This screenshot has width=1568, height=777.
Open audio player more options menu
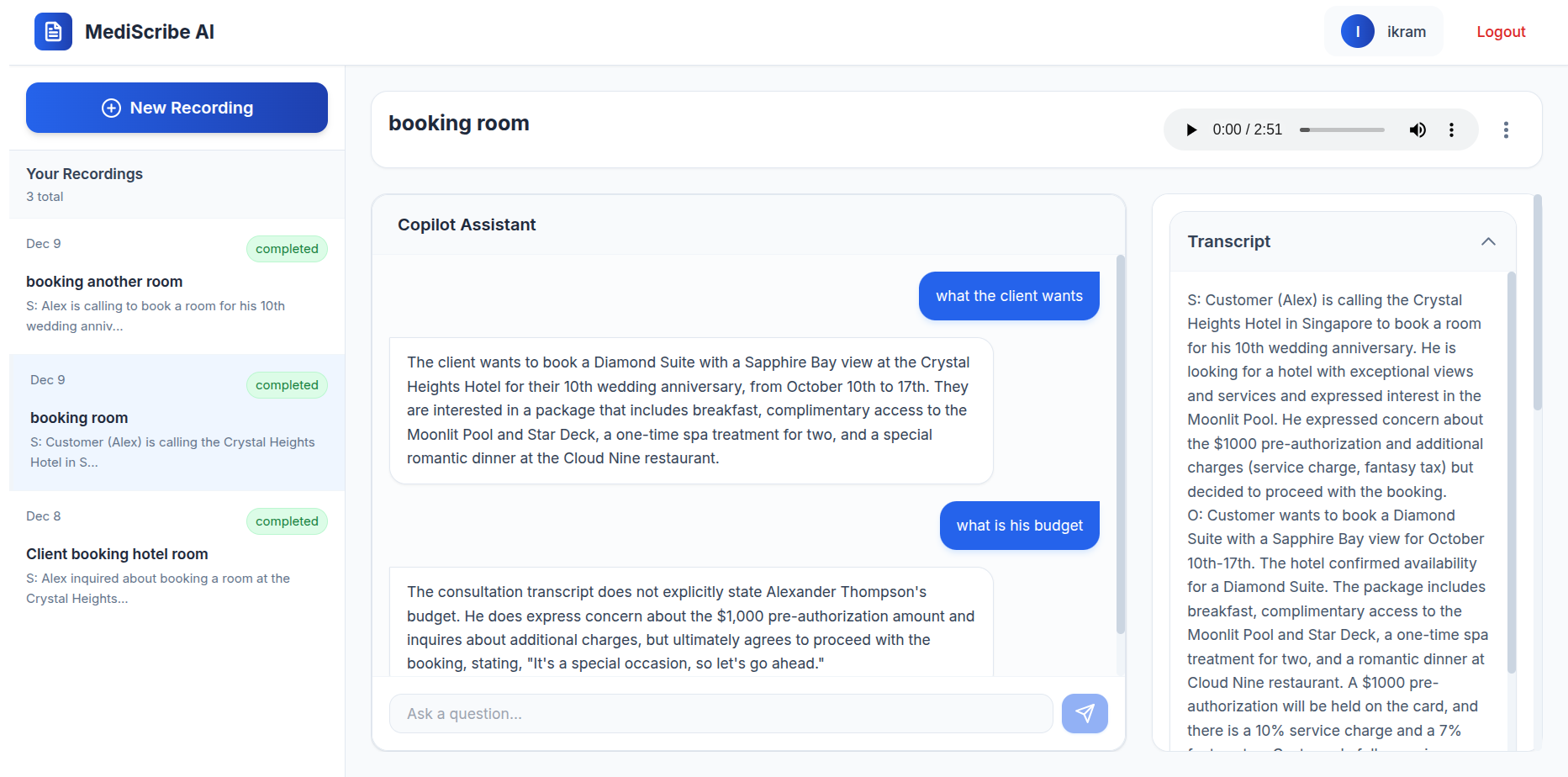(x=1451, y=129)
